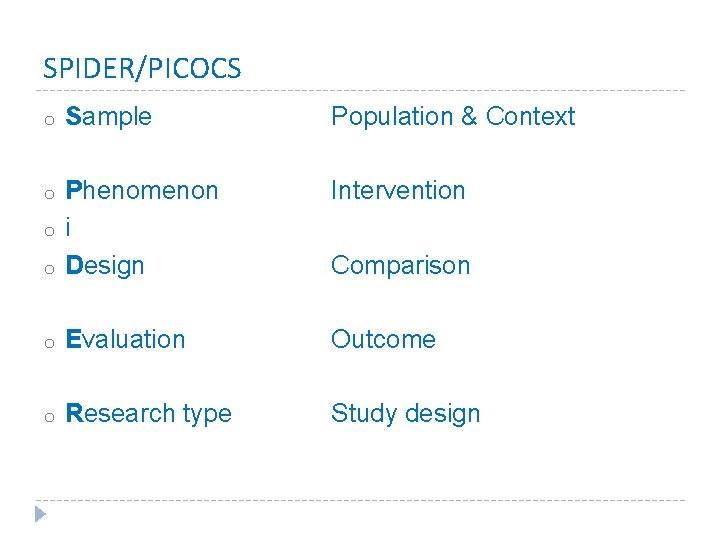Click the Intervention text
Screen dimensions: 720x540
(398, 190)
